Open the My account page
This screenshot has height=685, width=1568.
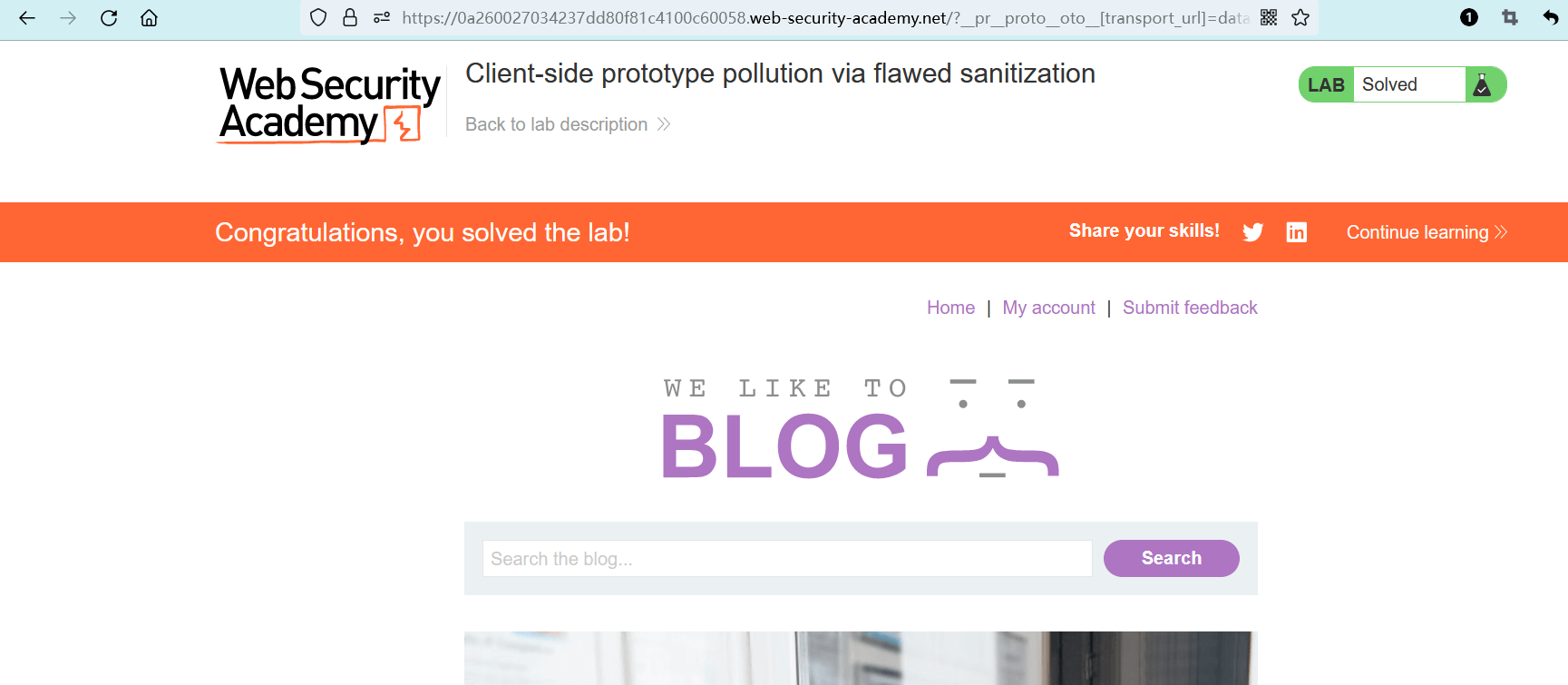[1048, 308]
